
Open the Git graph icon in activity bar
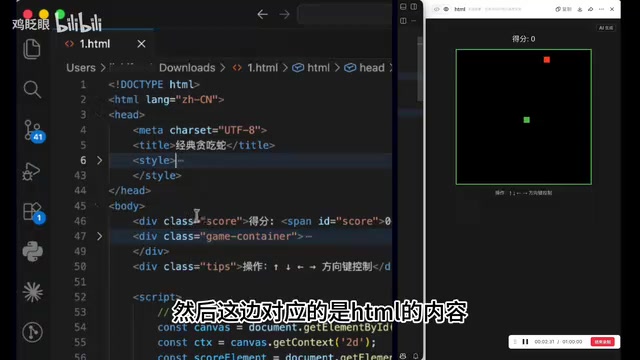pyautogui.click(x=33, y=332)
